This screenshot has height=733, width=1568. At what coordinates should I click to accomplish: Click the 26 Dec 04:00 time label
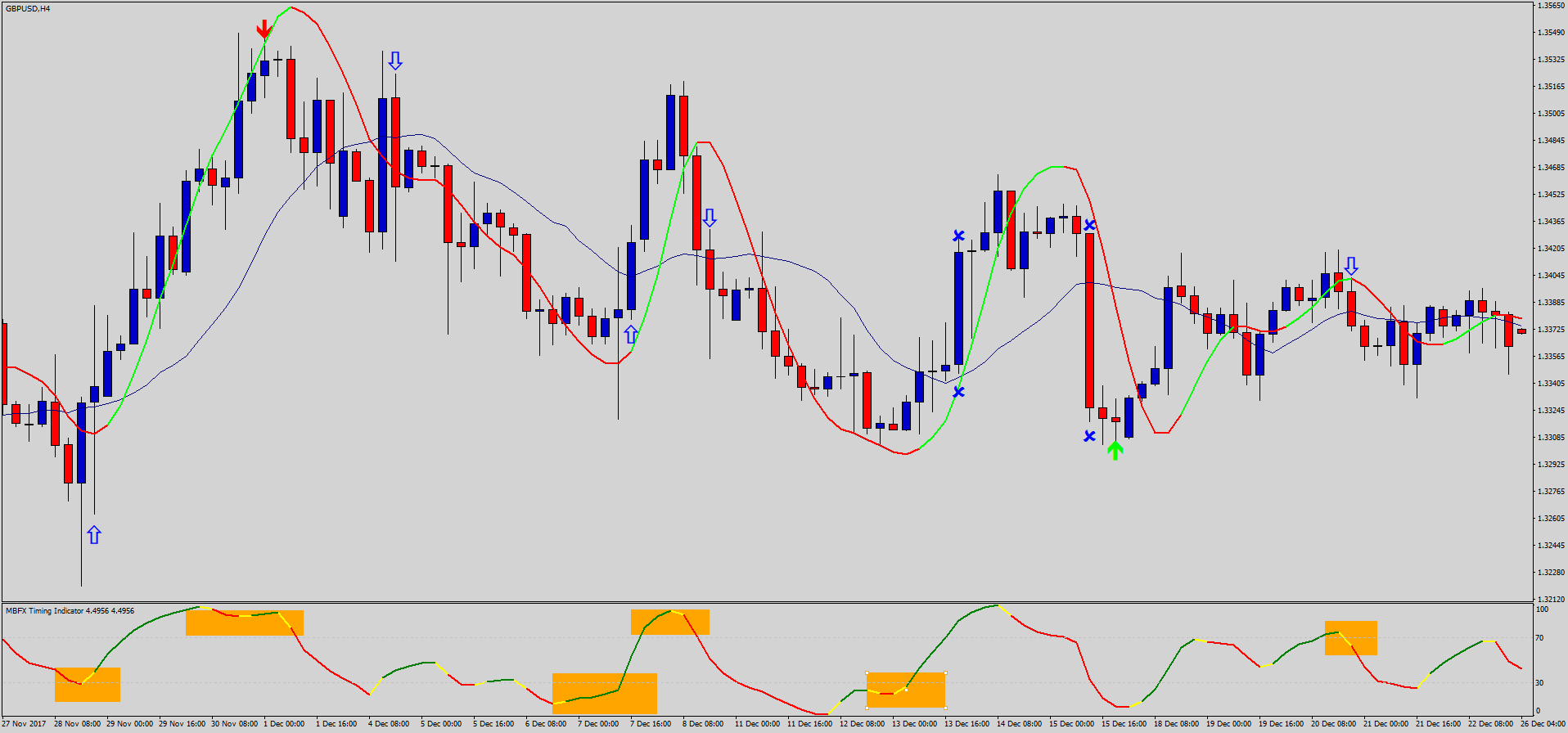pos(1543,724)
